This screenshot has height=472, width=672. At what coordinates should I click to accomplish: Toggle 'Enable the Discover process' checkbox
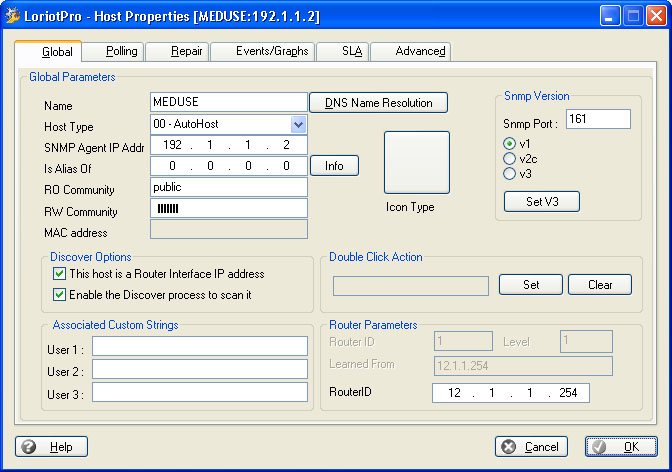[59, 295]
